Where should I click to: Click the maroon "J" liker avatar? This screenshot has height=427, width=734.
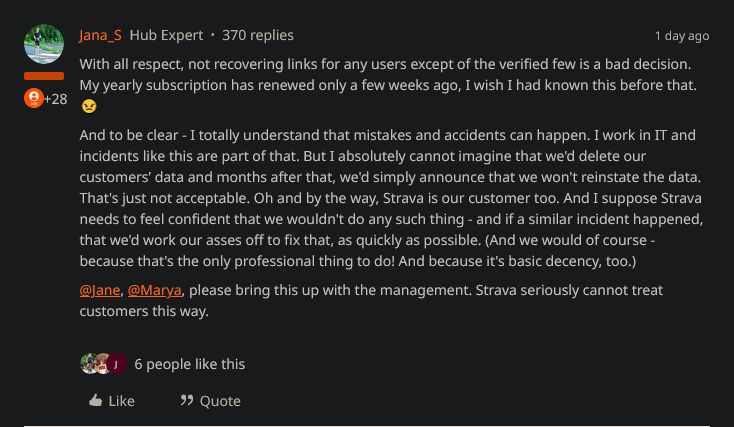116,364
